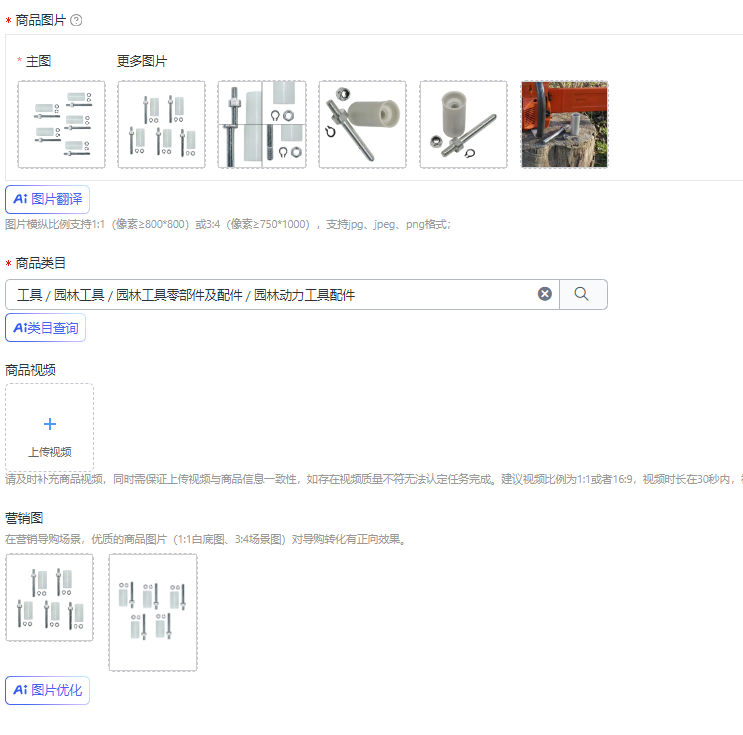Screen dimensions: 743x735
Task: Click the 上传视频 upload box
Action: (50, 427)
